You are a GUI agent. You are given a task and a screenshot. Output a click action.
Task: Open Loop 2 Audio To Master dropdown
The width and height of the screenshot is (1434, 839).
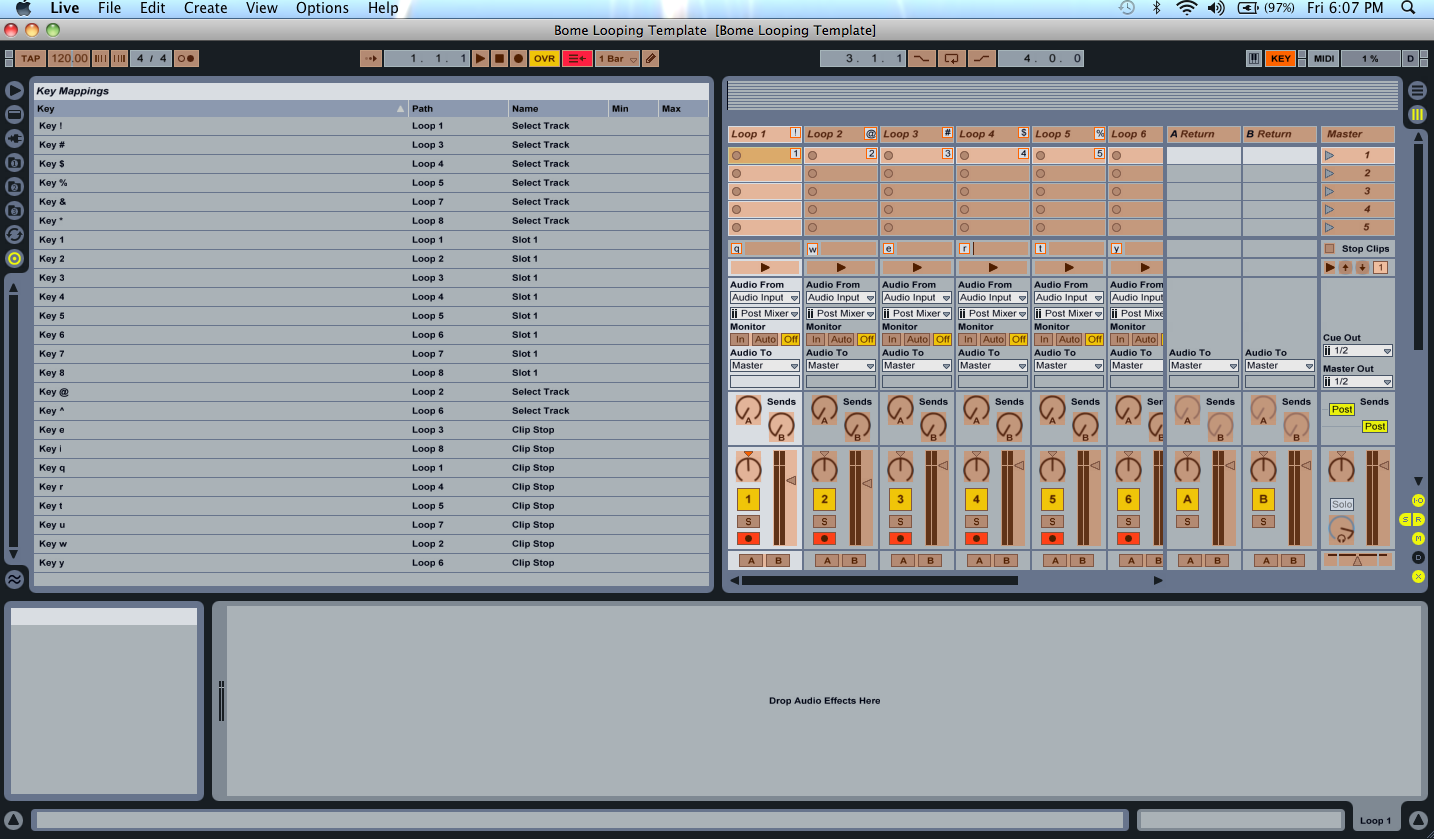tap(841, 366)
